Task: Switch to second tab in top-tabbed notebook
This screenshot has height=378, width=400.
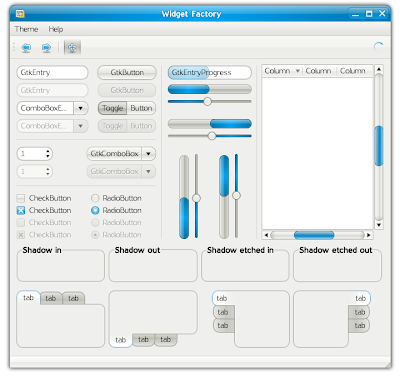Action: tap(51, 298)
